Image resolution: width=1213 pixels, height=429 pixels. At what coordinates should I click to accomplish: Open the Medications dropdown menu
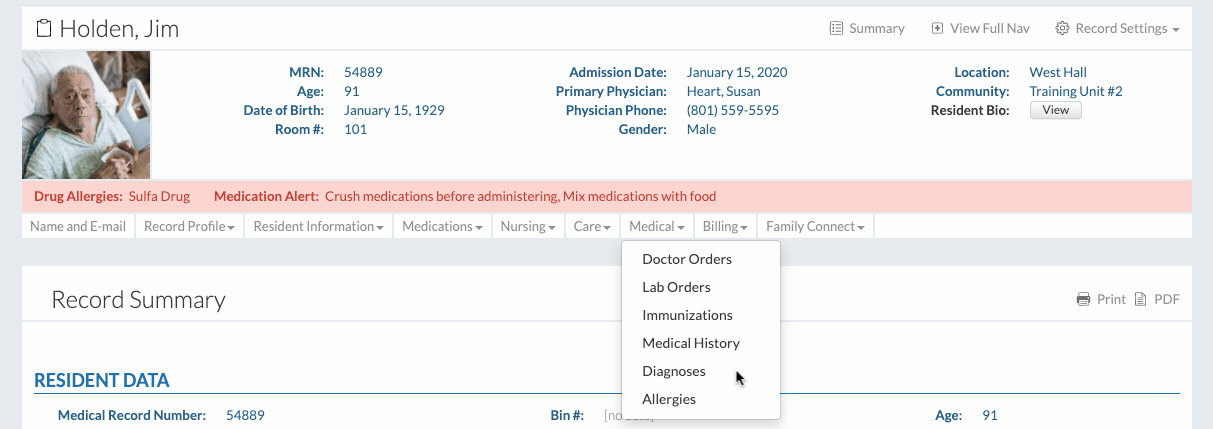tap(442, 227)
